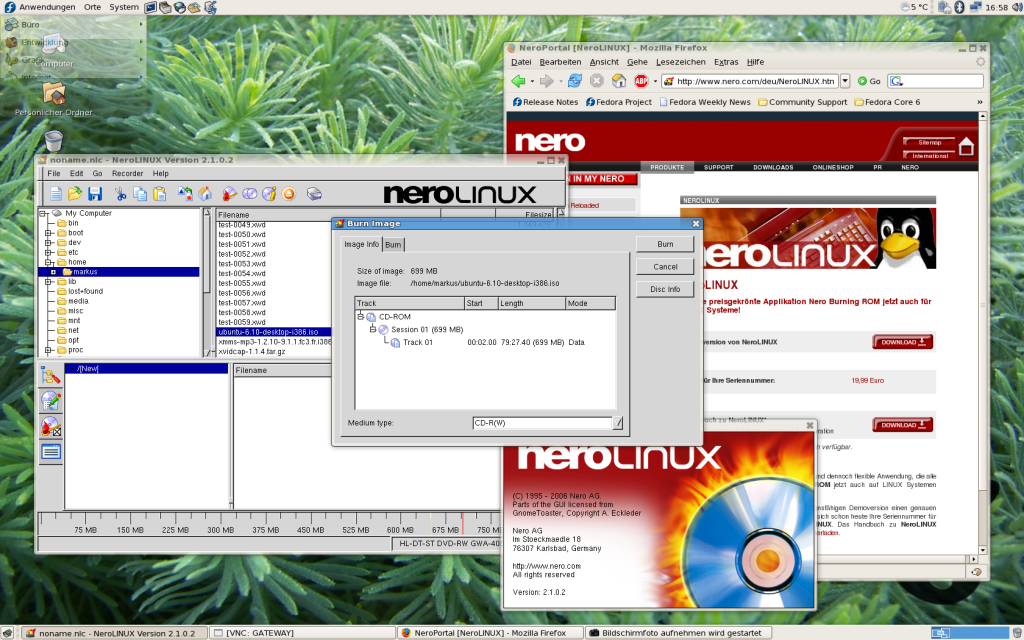Click the terminal launcher icon in top panel
This screenshot has width=1024, height=640.
[150, 7]
